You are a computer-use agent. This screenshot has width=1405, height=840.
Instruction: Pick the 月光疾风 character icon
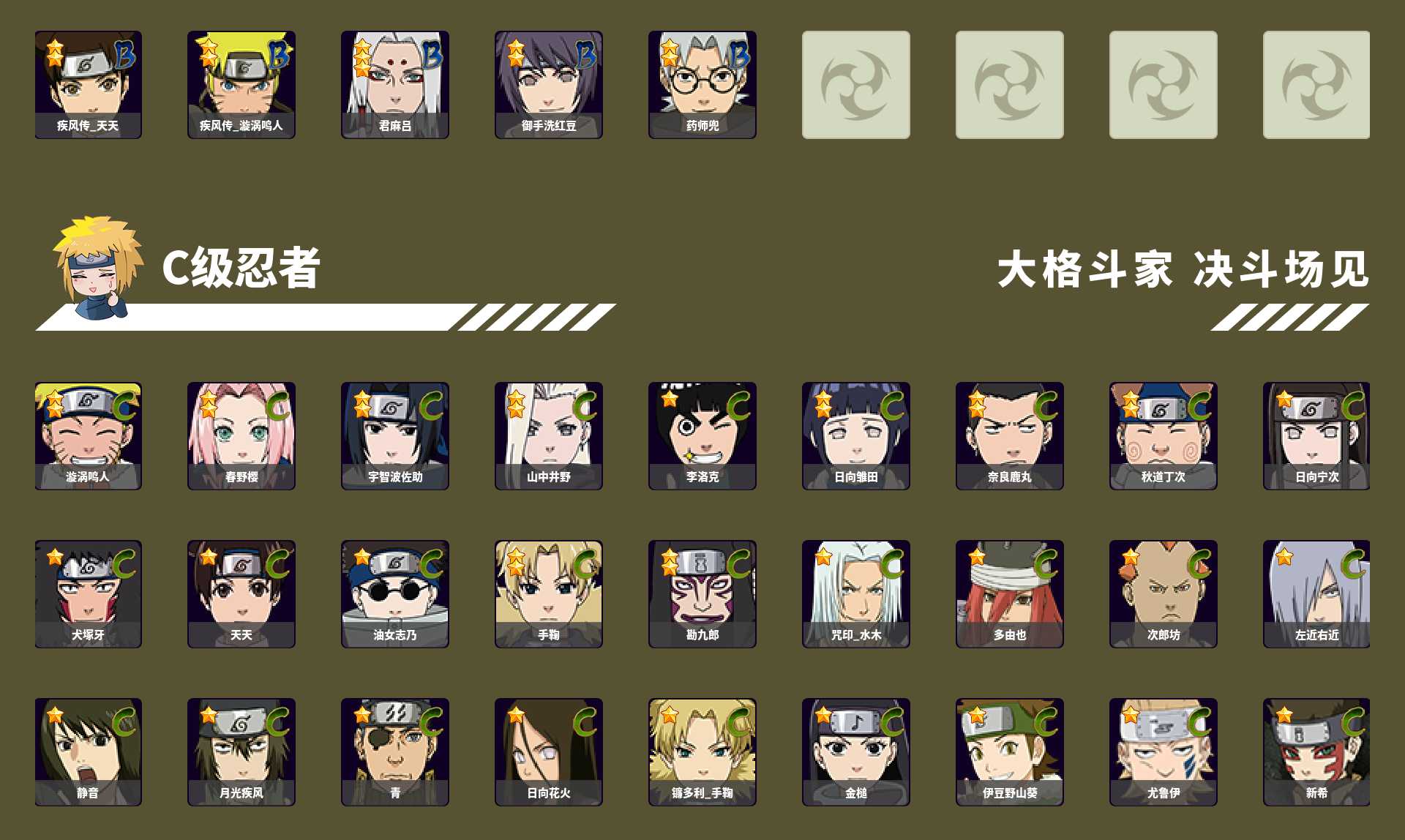241,752
